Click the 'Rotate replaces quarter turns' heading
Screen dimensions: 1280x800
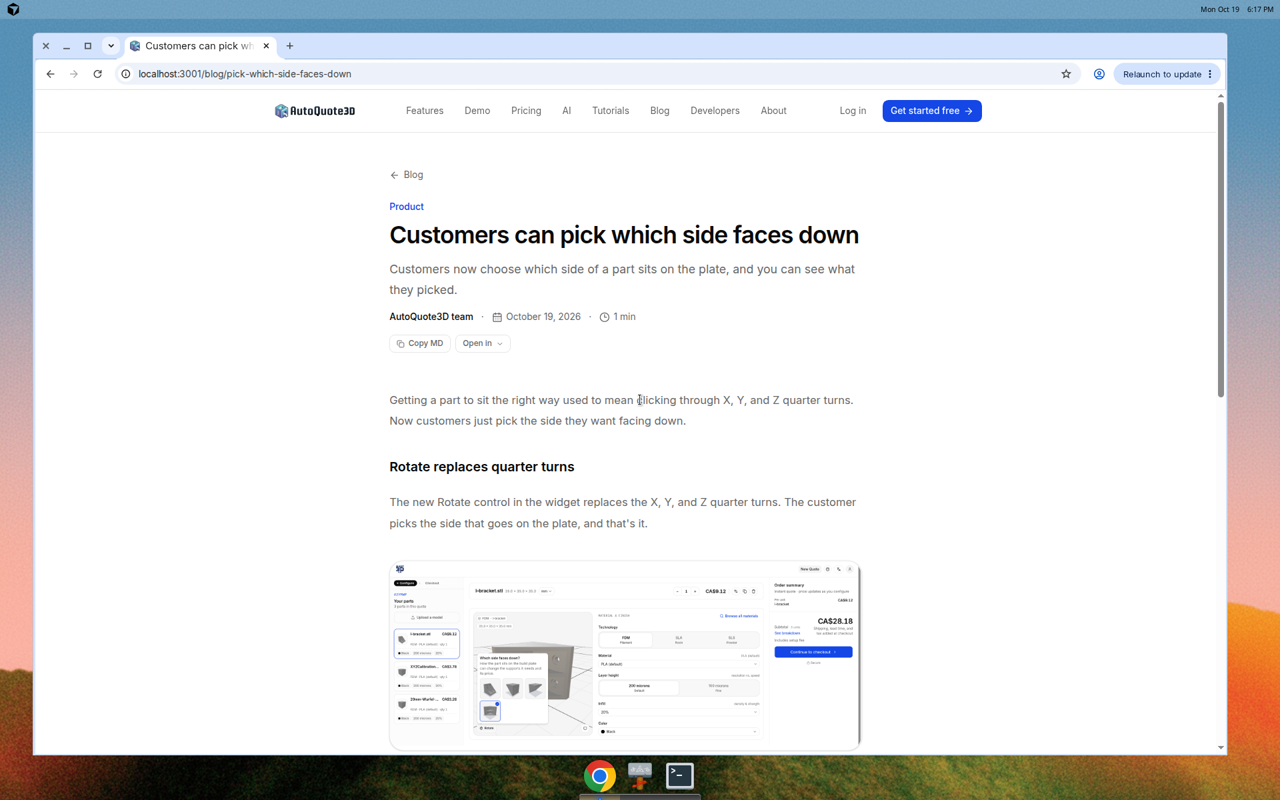(x=482, y=467)
